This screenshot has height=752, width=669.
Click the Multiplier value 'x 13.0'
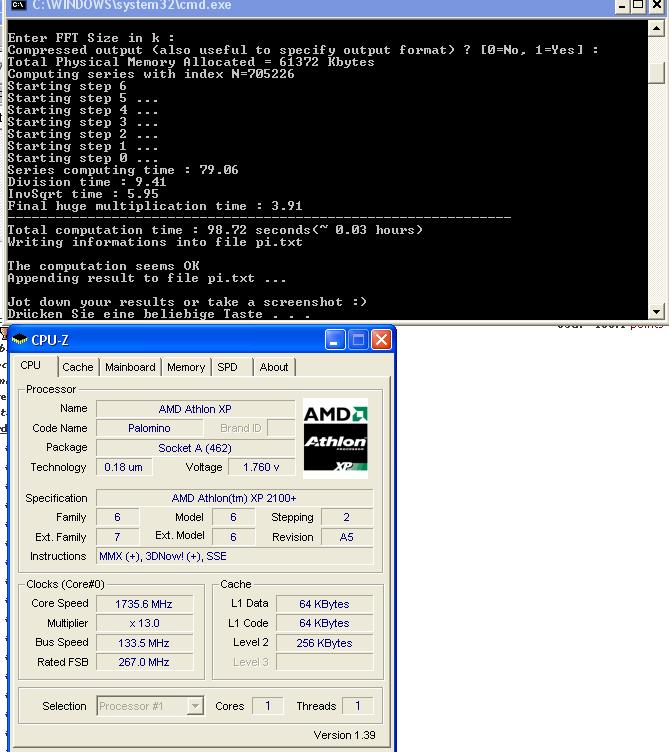(x=144, y=623)
